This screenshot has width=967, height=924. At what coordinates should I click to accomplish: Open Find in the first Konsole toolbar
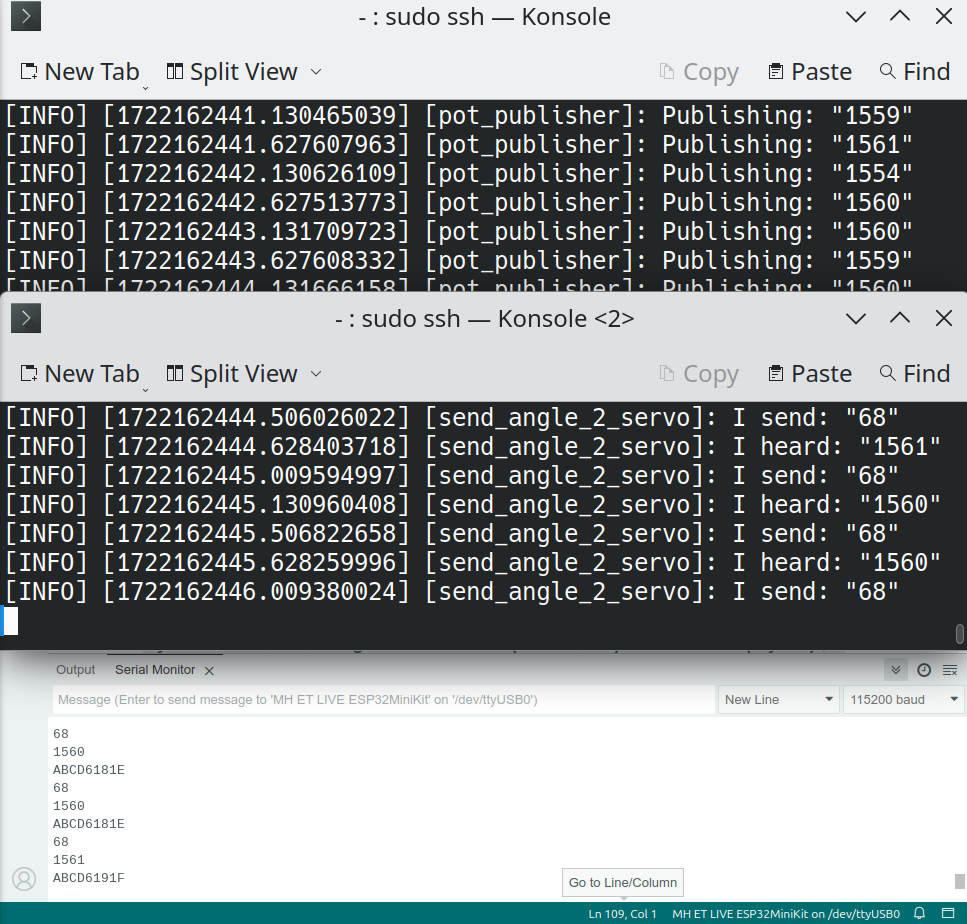coord(915,72)
